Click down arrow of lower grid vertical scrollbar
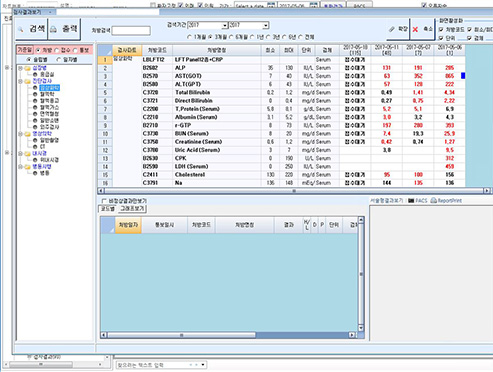493x372 pixels. [x=361, y=328]
